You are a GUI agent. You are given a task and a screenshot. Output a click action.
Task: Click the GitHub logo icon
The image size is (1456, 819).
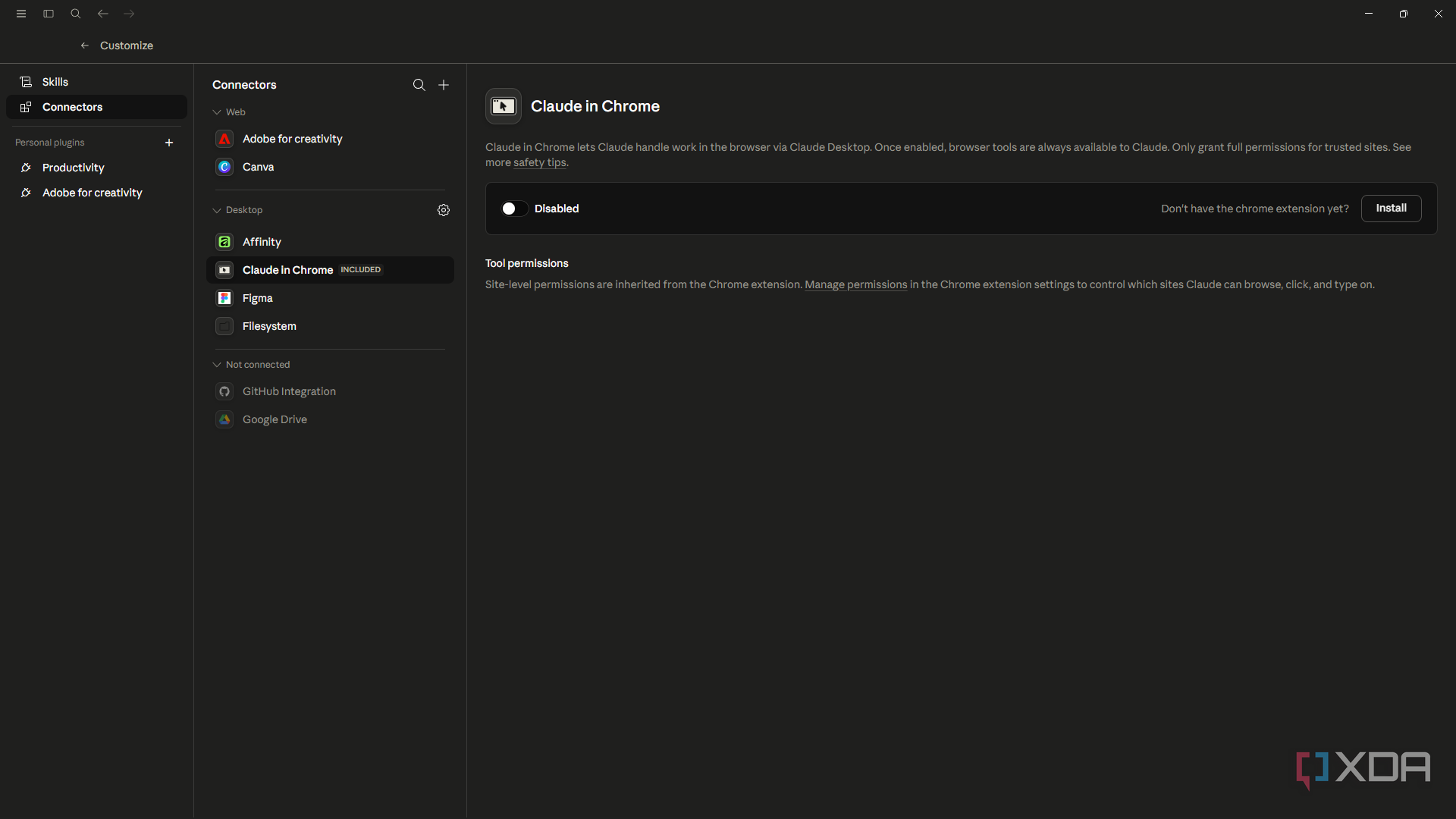click(x=224, y=391)
